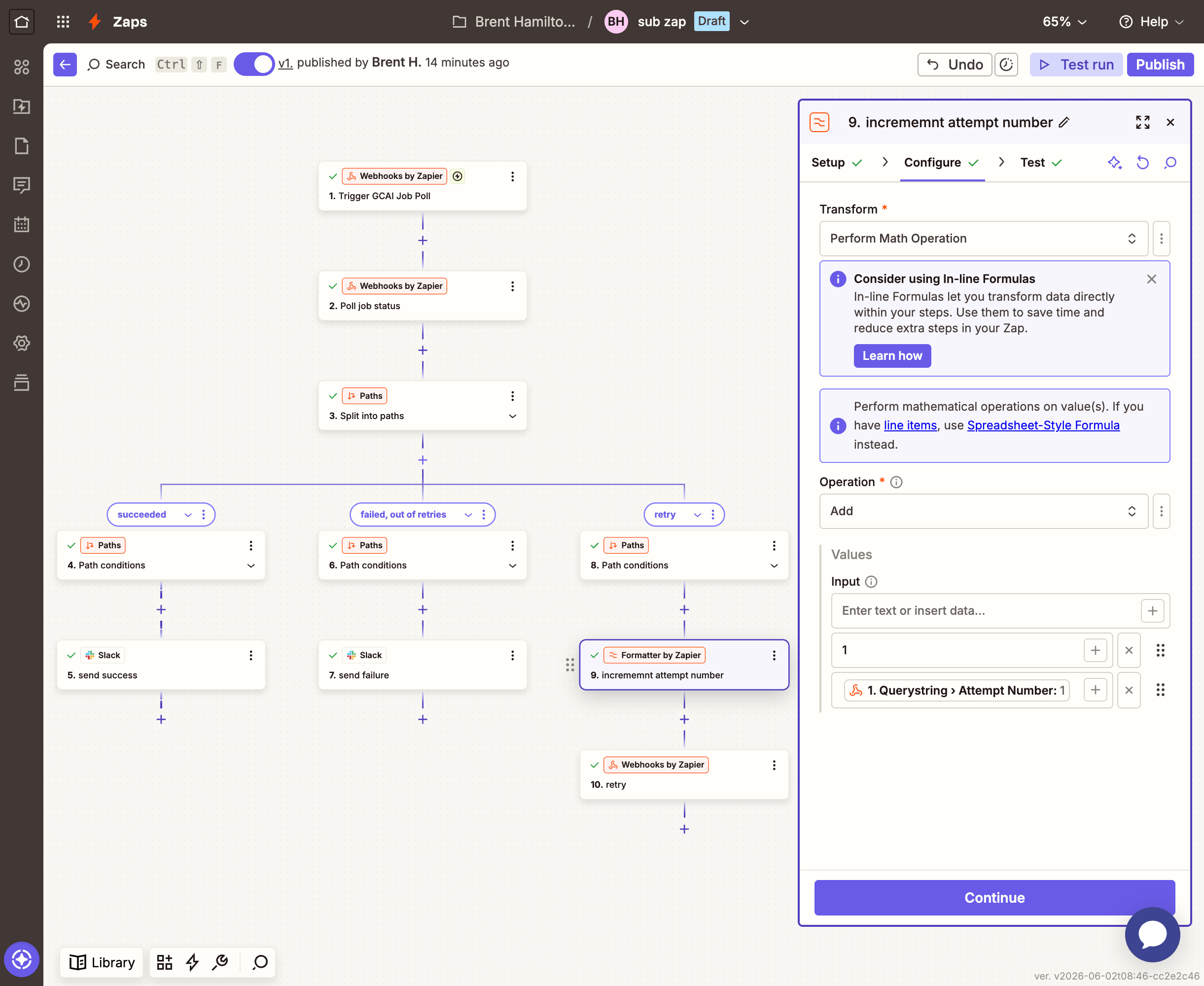Click the back arrow button
Image resolution: width=1204 pixels, height=986 pixels.
[65, 64]
